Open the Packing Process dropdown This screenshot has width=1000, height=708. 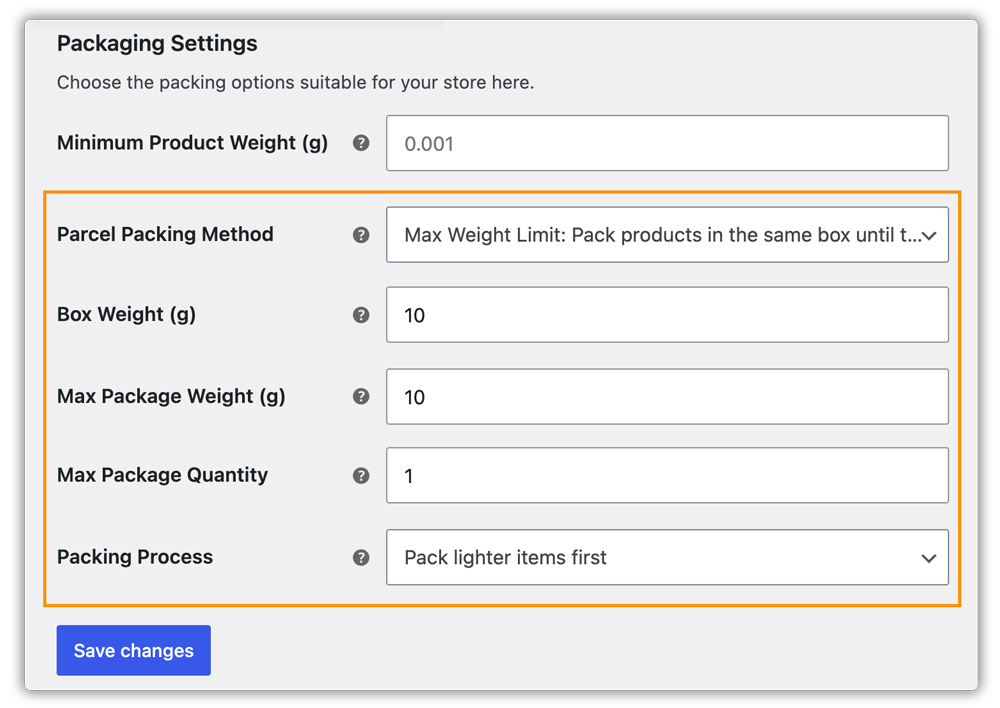[667, 557]
